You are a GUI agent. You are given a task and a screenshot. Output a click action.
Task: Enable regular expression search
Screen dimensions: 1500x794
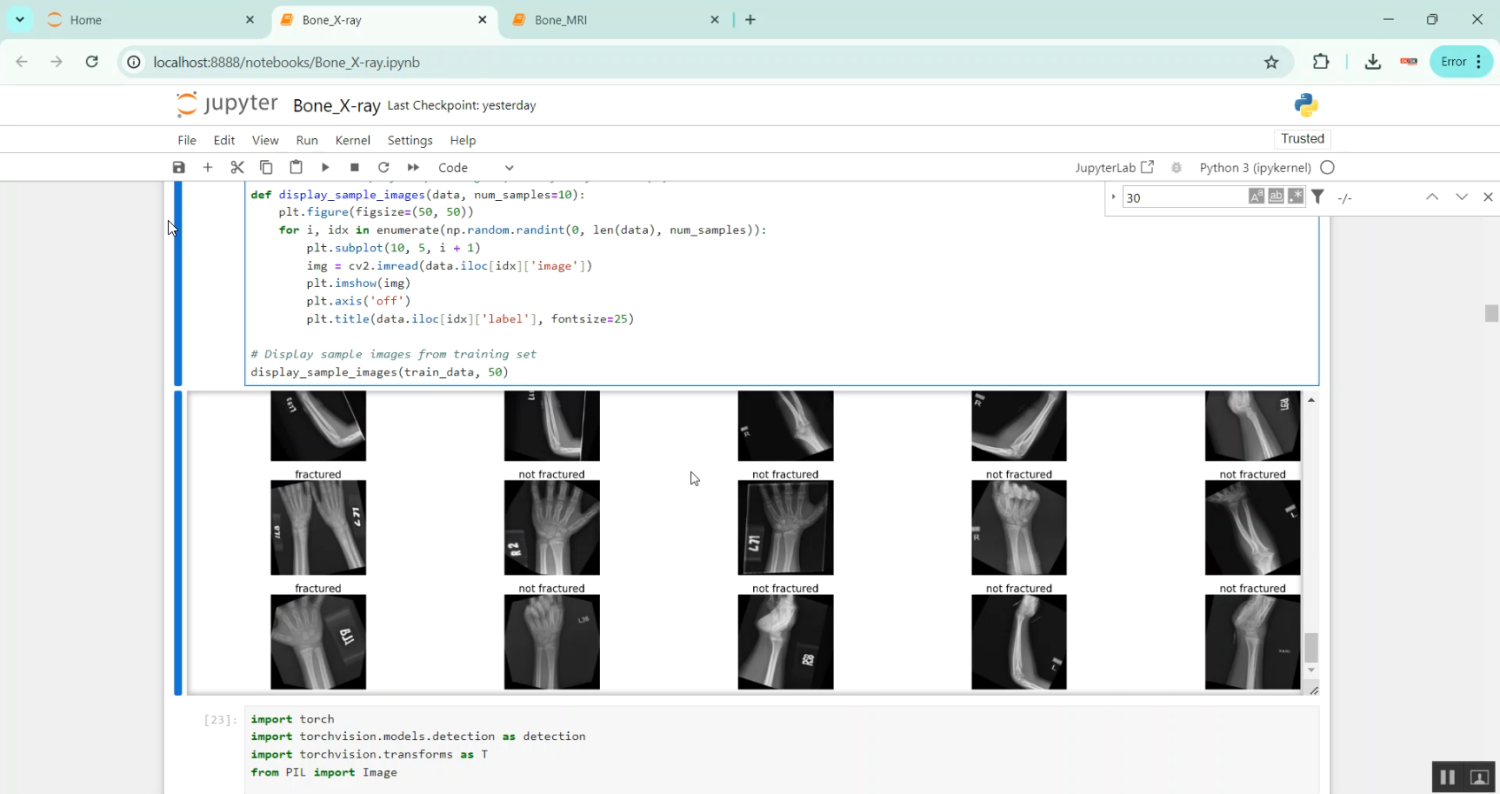tap(1296, 197)
